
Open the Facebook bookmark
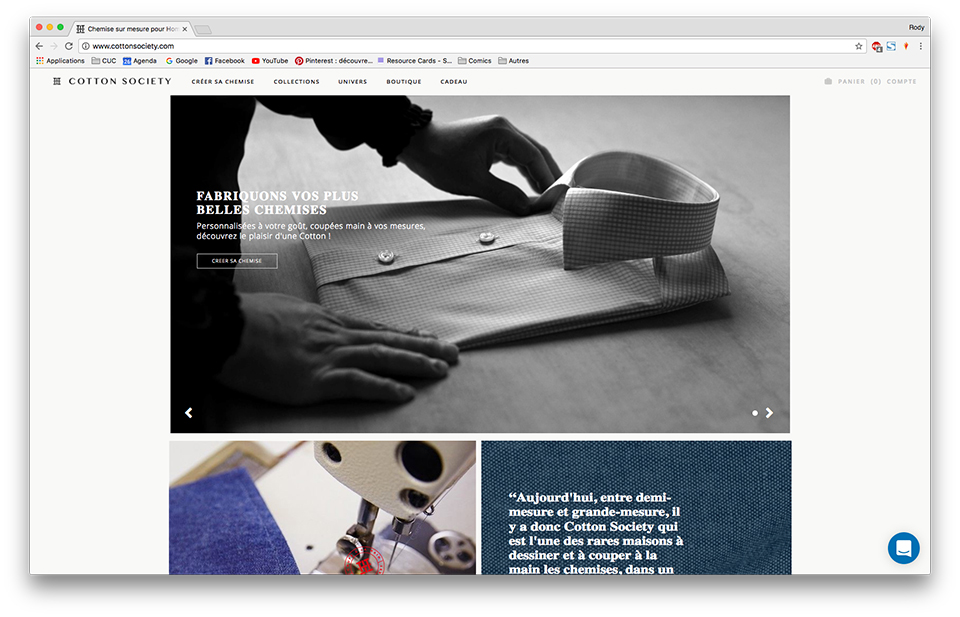[x=224, y=61]
